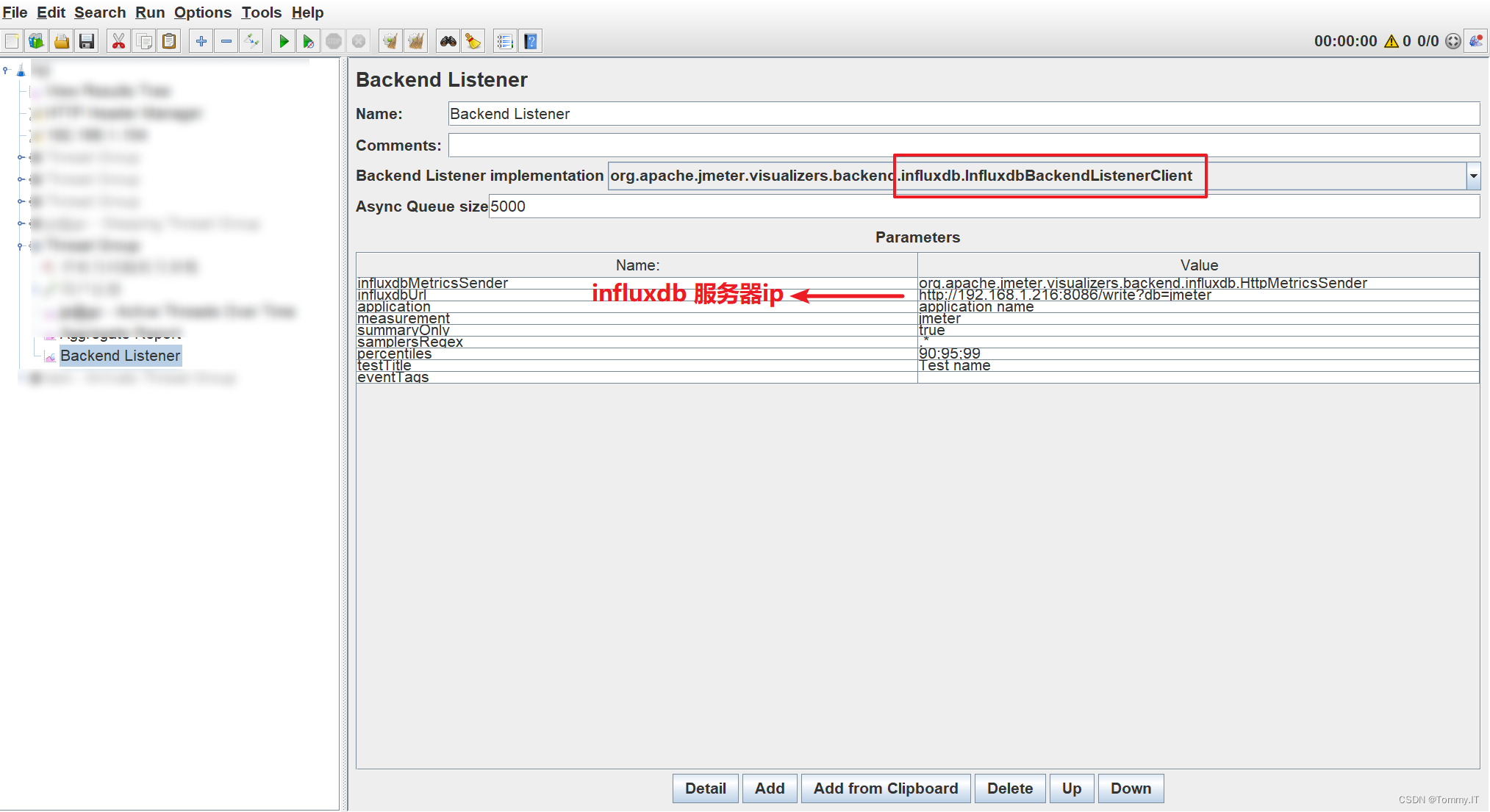Open the Search icon in the toolbar
The image size is (1490, 812).
[447, 40]
